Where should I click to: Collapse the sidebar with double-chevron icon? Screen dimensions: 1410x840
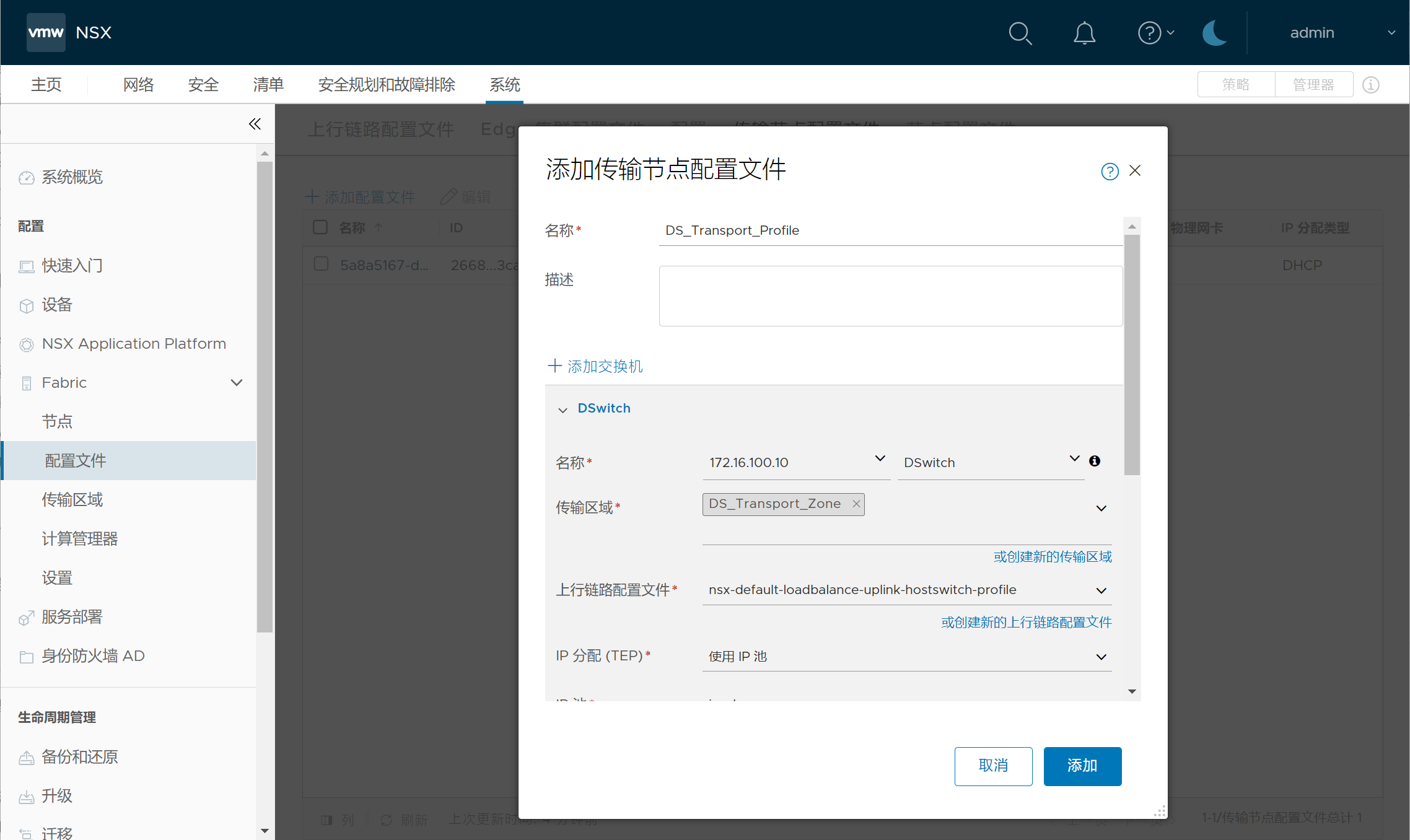pyautogui.click(x=255, y=124)
